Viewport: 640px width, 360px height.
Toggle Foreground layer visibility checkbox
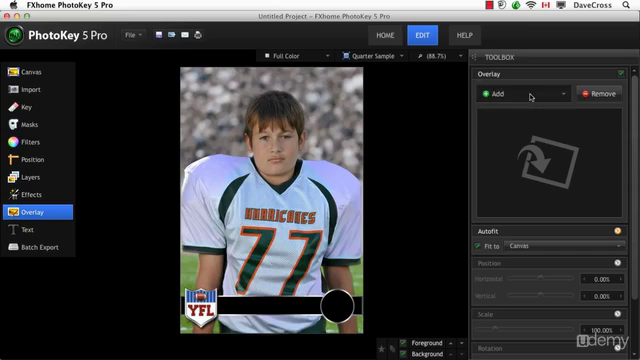point(403,343)
